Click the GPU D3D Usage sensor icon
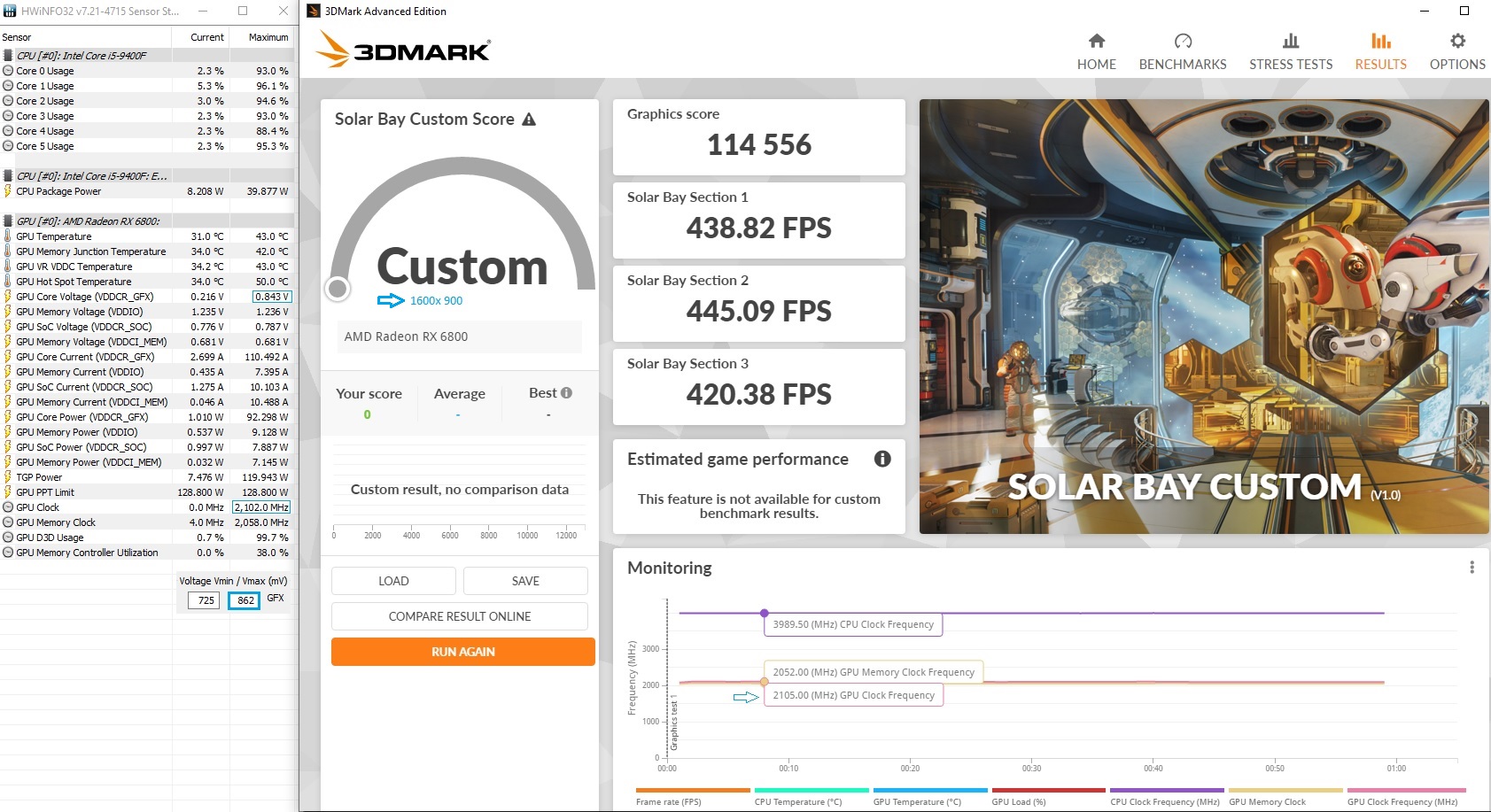The width and height of the screenshot is (1491, 812). (8, 537)
